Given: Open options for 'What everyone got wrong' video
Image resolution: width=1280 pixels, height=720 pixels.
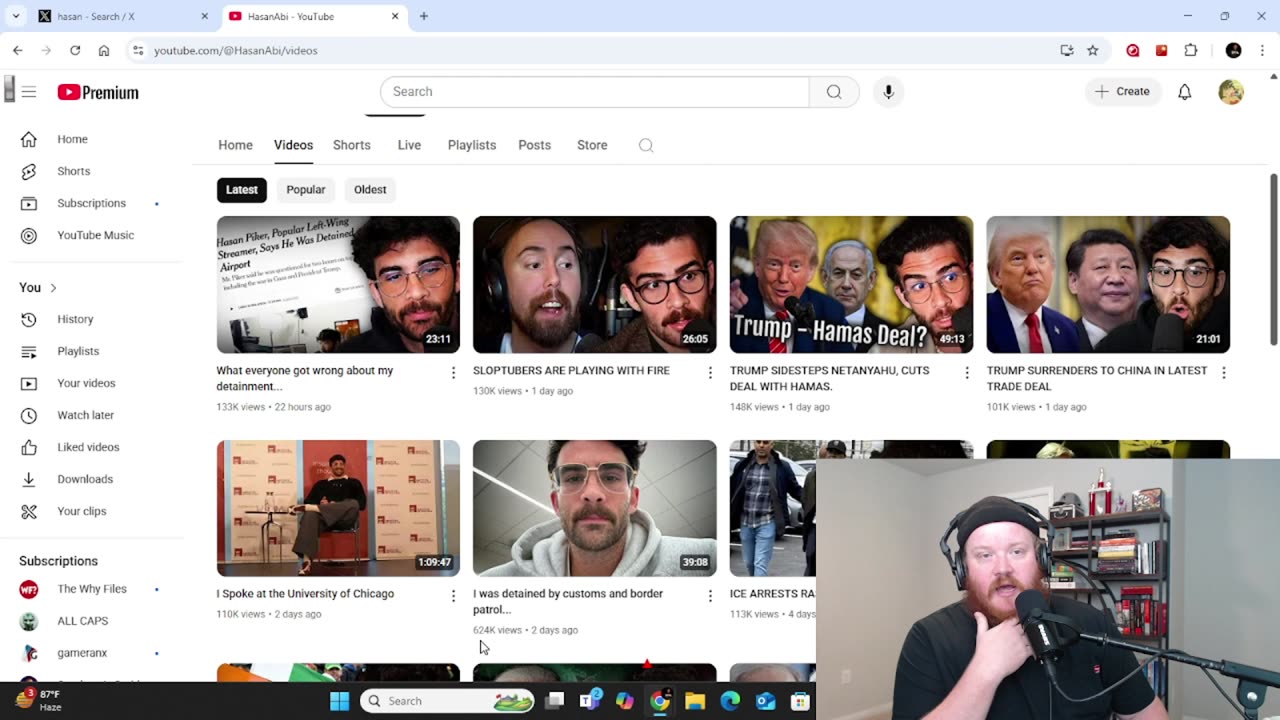Looking at the screenshot, I should click(x=453, y=373).
